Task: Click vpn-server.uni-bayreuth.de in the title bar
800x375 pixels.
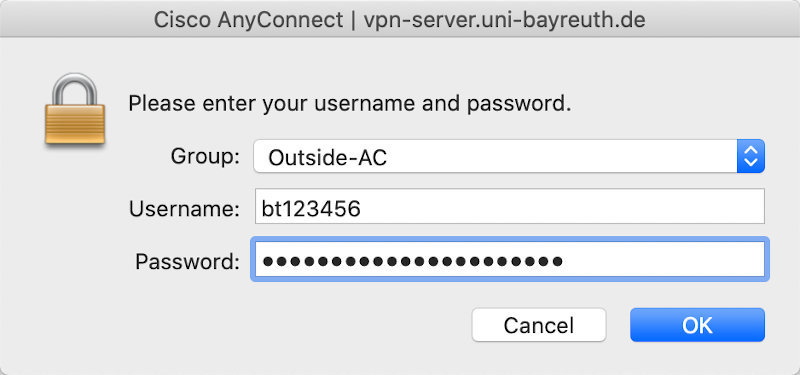Action: [505, 20]
